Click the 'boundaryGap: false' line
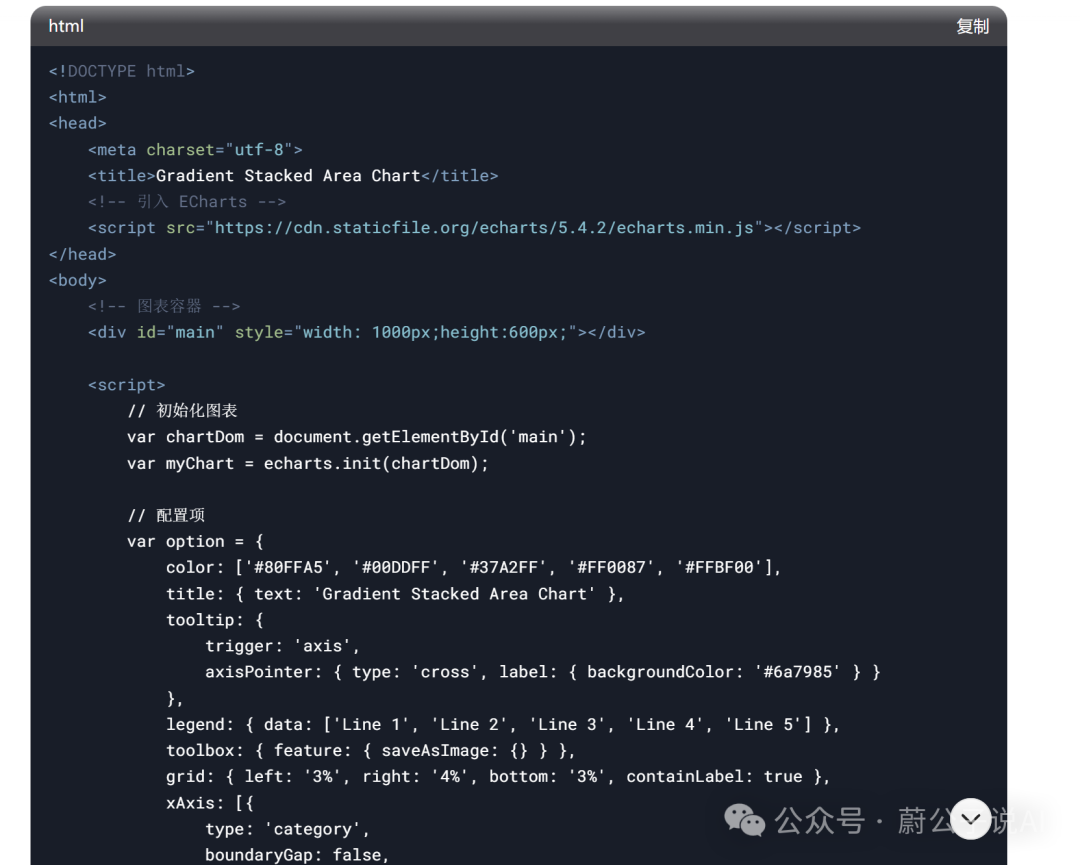Viewport: 1080px width, 865px height. pos(297,855)
